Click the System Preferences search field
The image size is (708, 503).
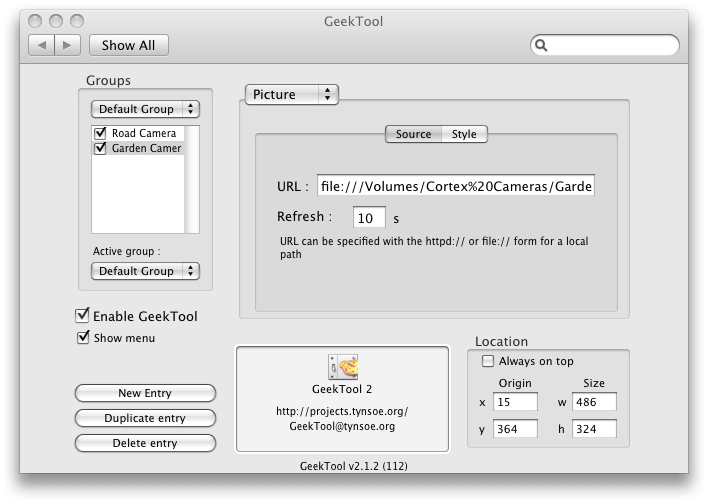pyautogui.click(x=605, y=45)
